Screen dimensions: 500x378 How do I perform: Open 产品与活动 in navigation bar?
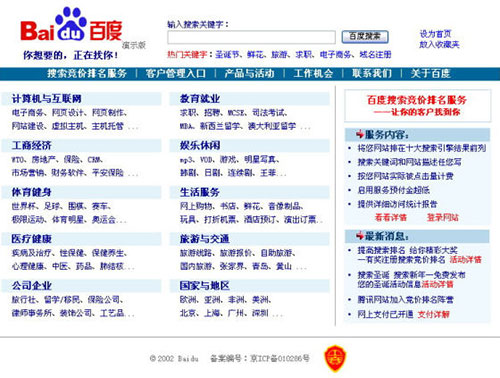point(249,74)
